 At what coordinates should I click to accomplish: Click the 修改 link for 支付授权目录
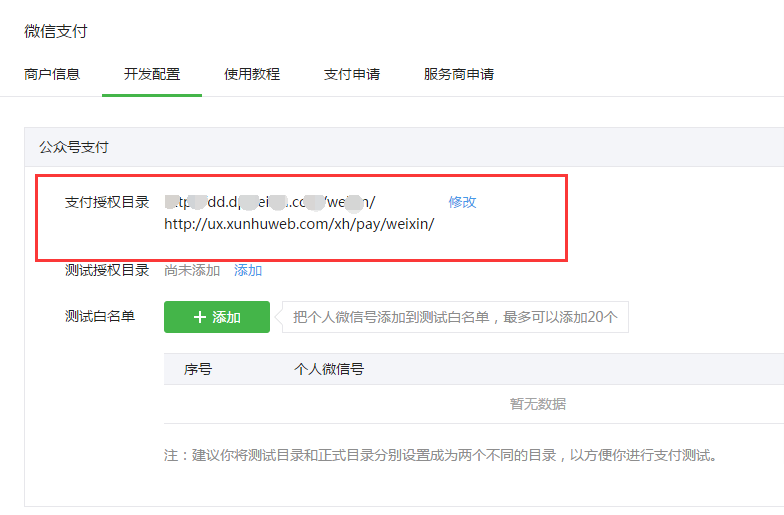[x=462, y=202]
